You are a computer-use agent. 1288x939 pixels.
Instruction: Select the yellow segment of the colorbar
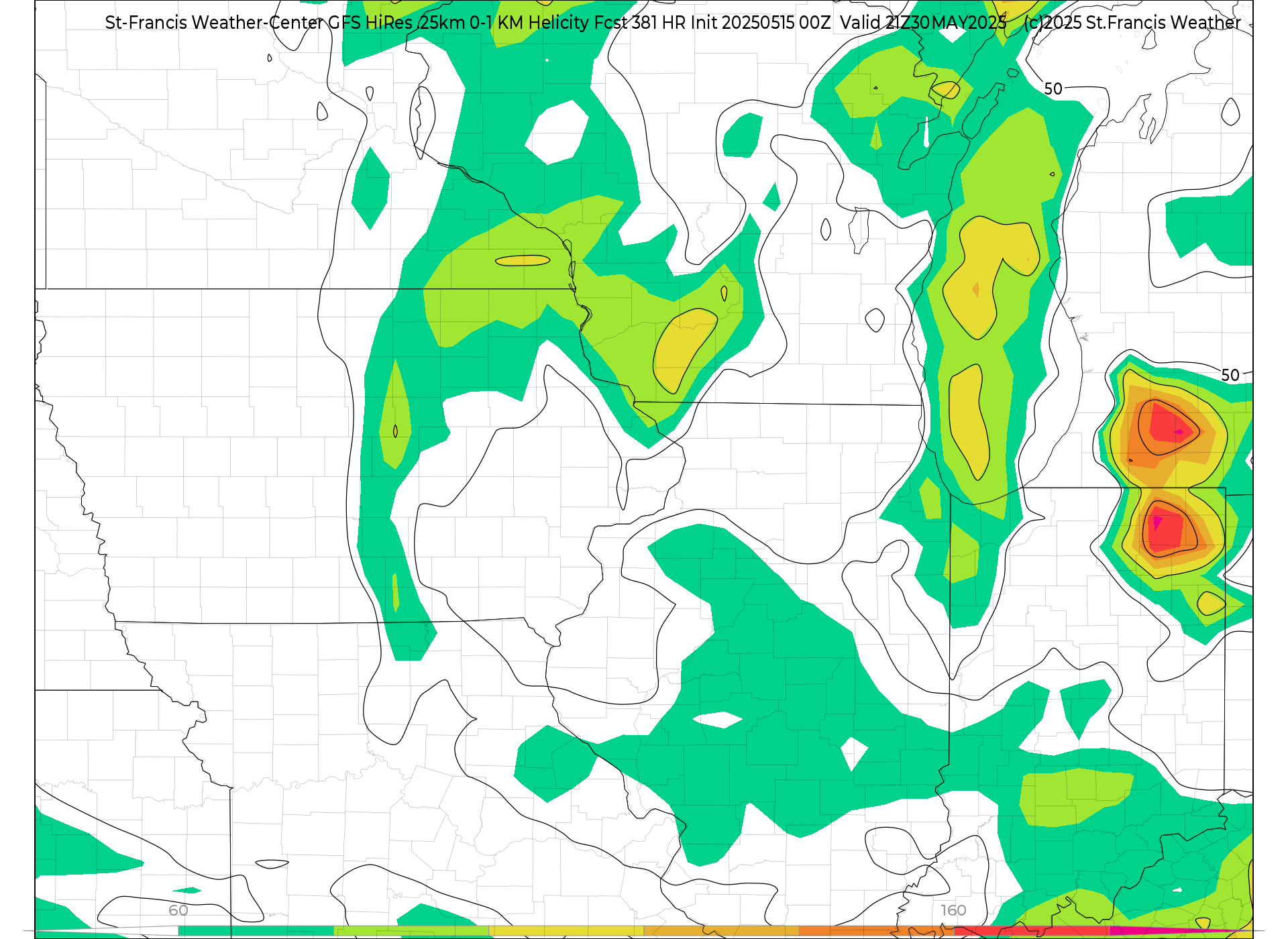(x=566, y=931)
